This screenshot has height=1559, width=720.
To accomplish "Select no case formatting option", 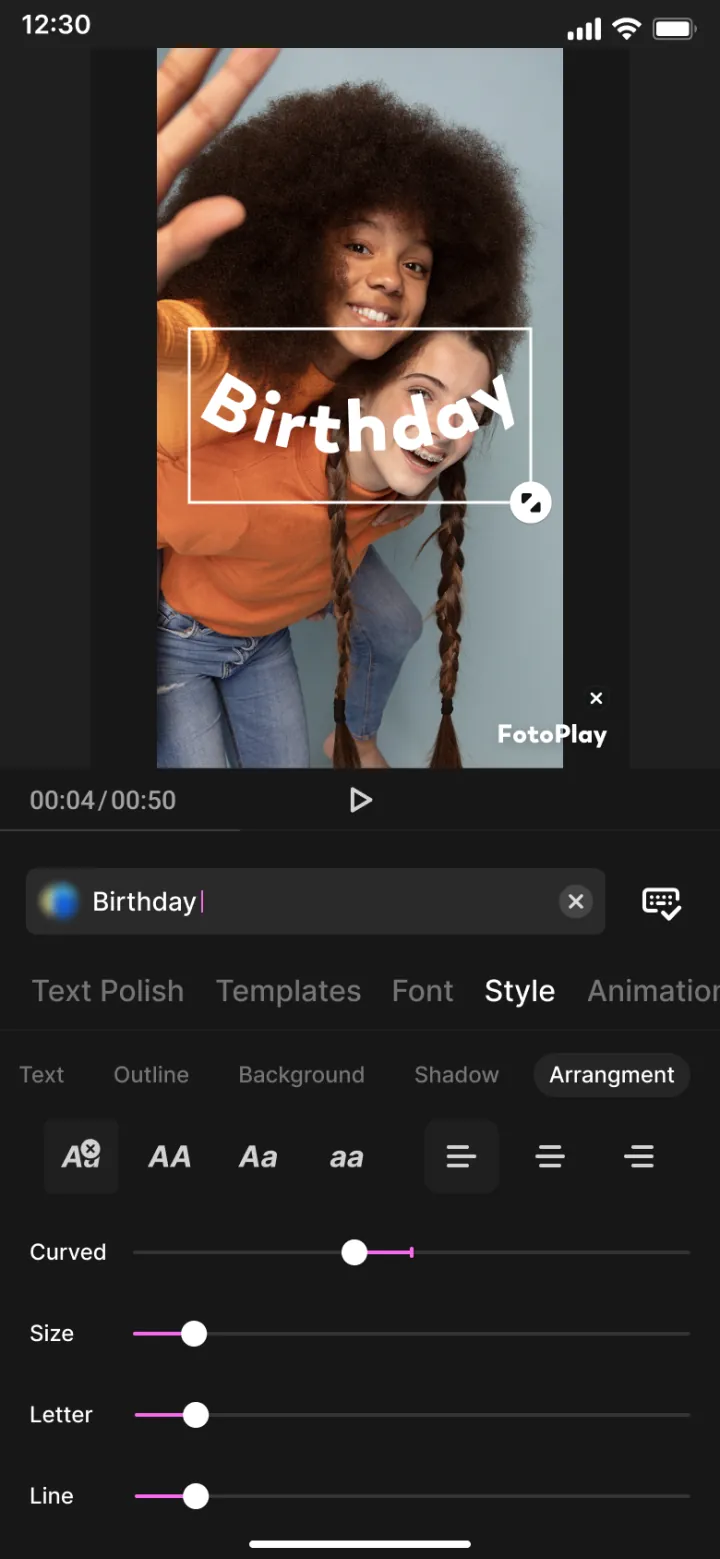I will [x=81, y=1157].
